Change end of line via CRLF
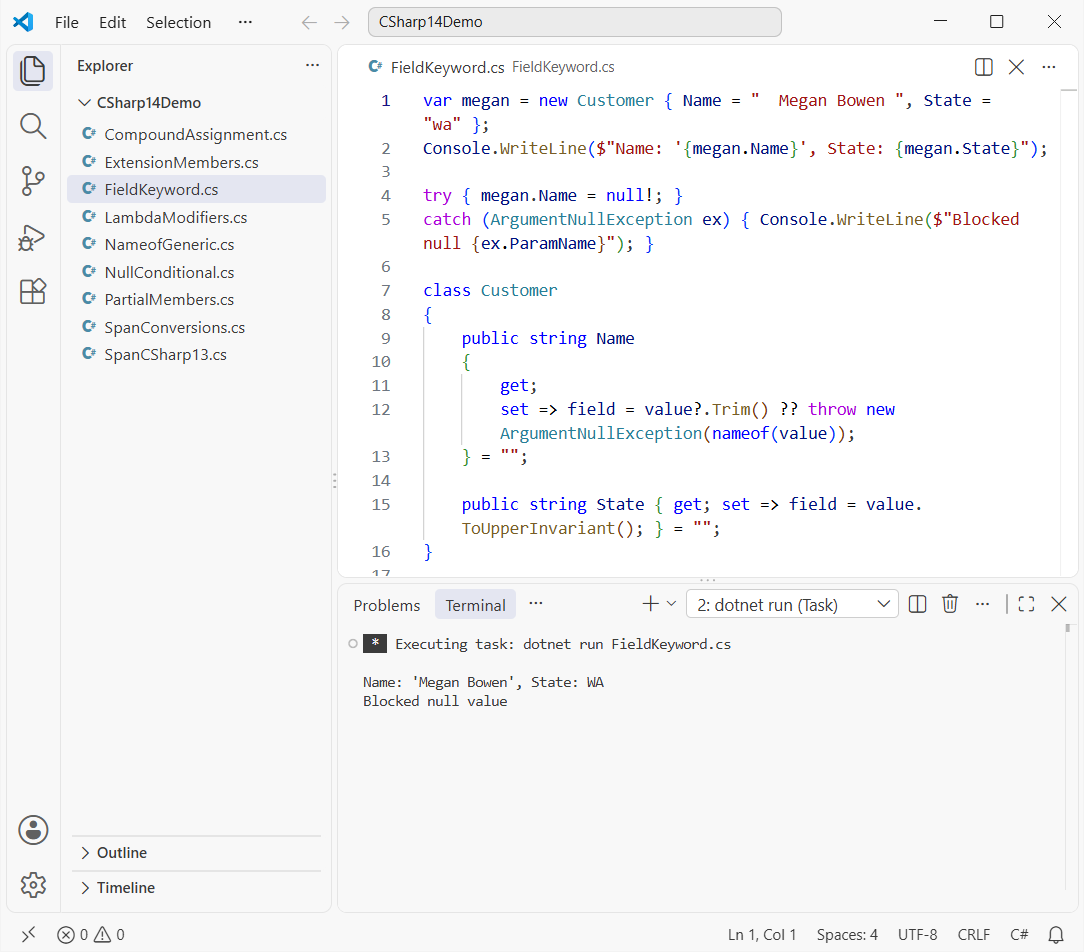Image resolution: width=1084 pixels, height=952 pixels. [x=973, y=935]
